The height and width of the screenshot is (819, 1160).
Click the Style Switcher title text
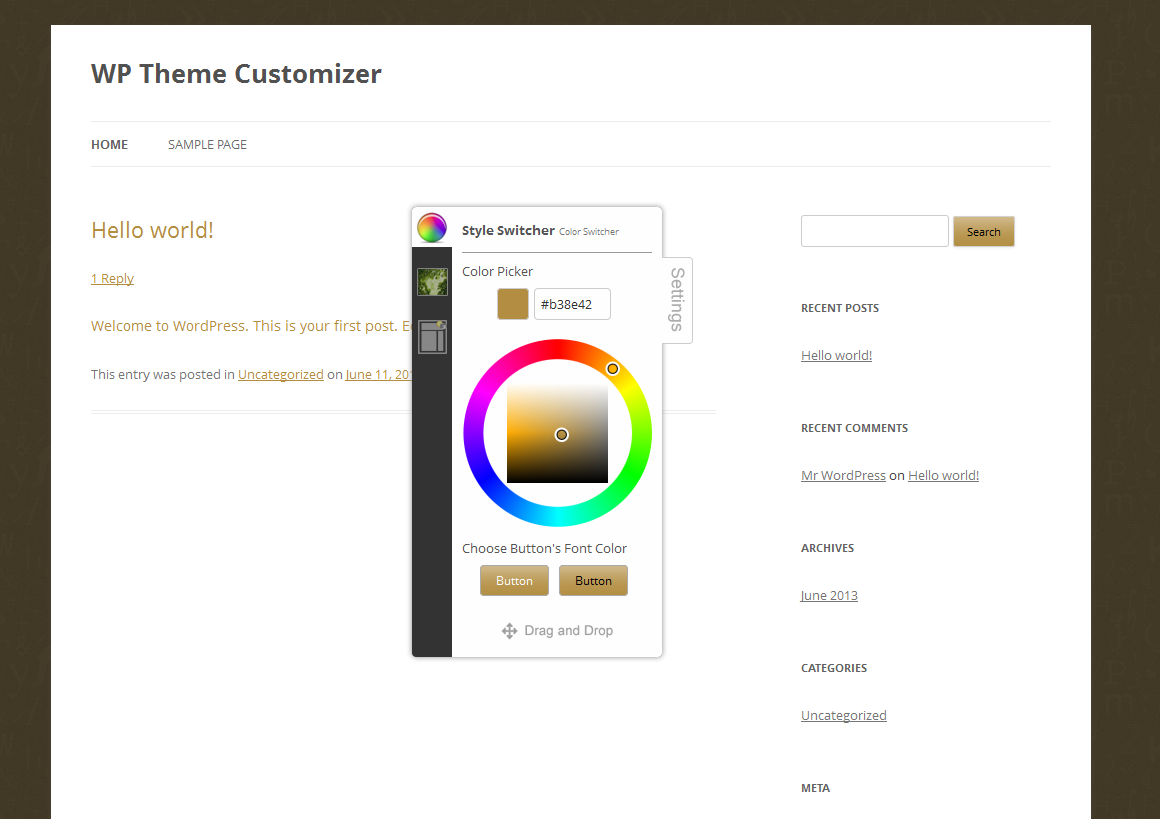pyautogui.click(x=508, y=230)
